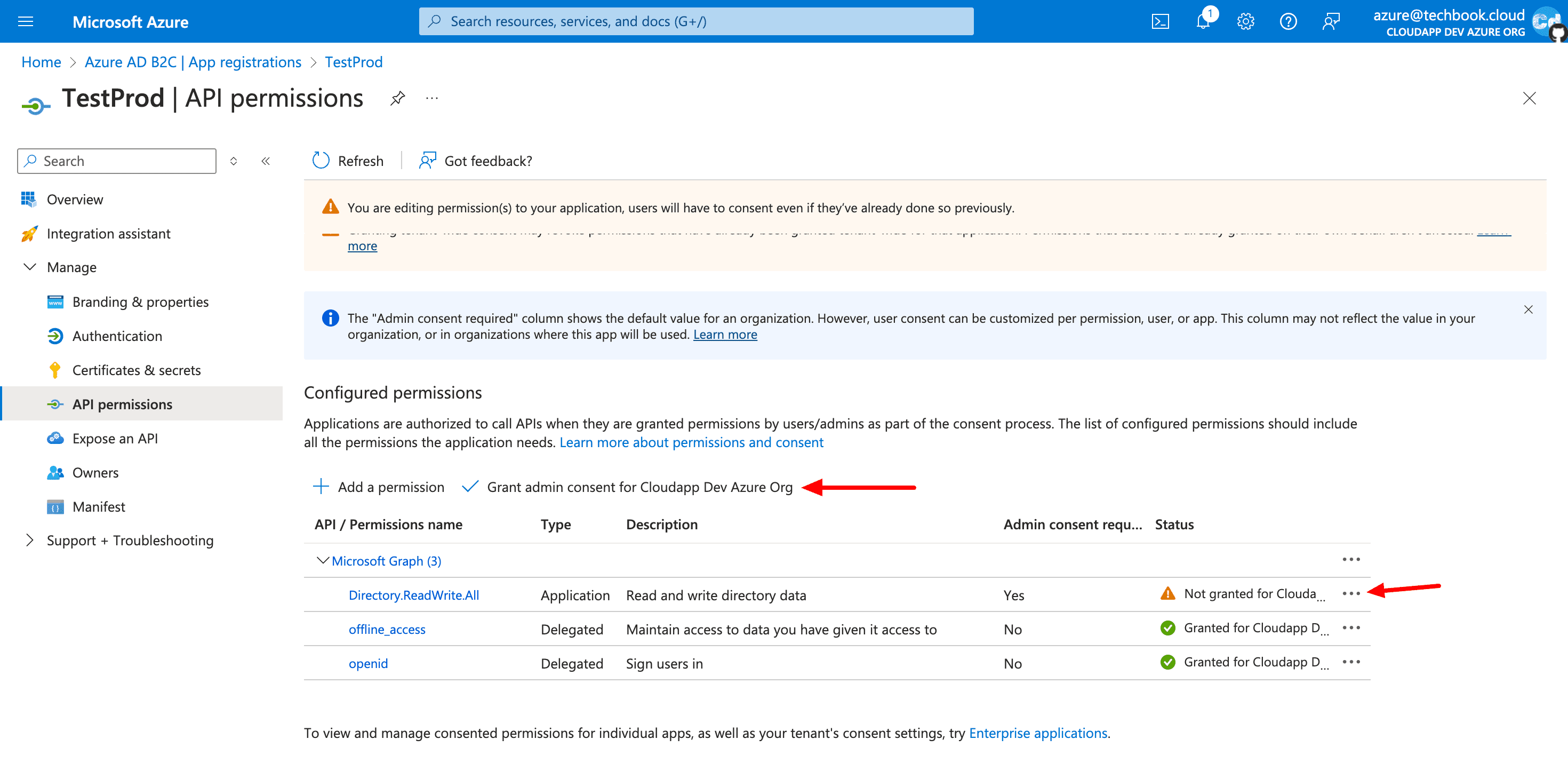
Task: Dismiss the admin consent info banner
Action: [x=1528, y=309]
